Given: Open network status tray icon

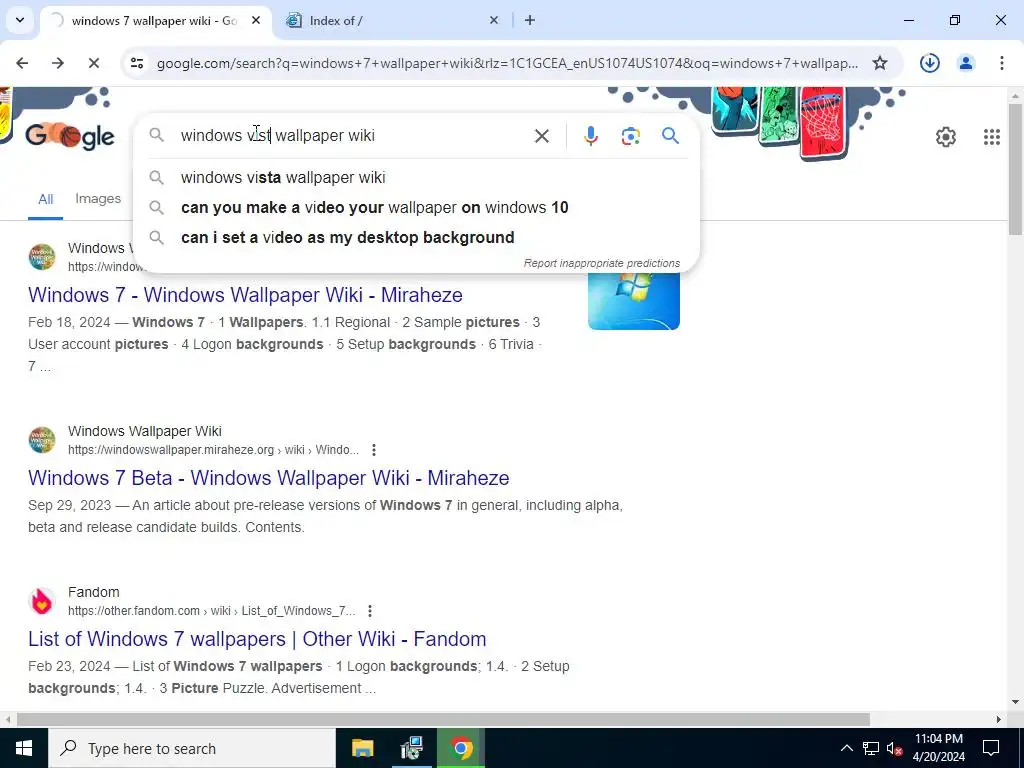Looking at the screenshot, I should coord(871,748).
